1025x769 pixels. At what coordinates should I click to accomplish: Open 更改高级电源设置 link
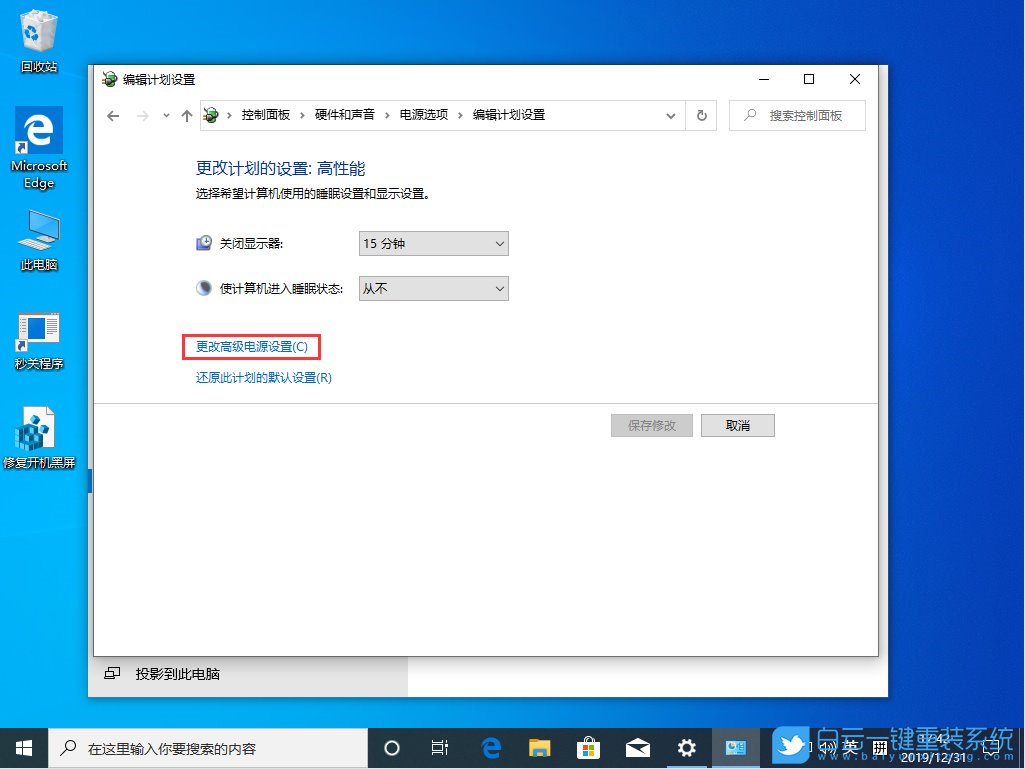click(251, 346)
